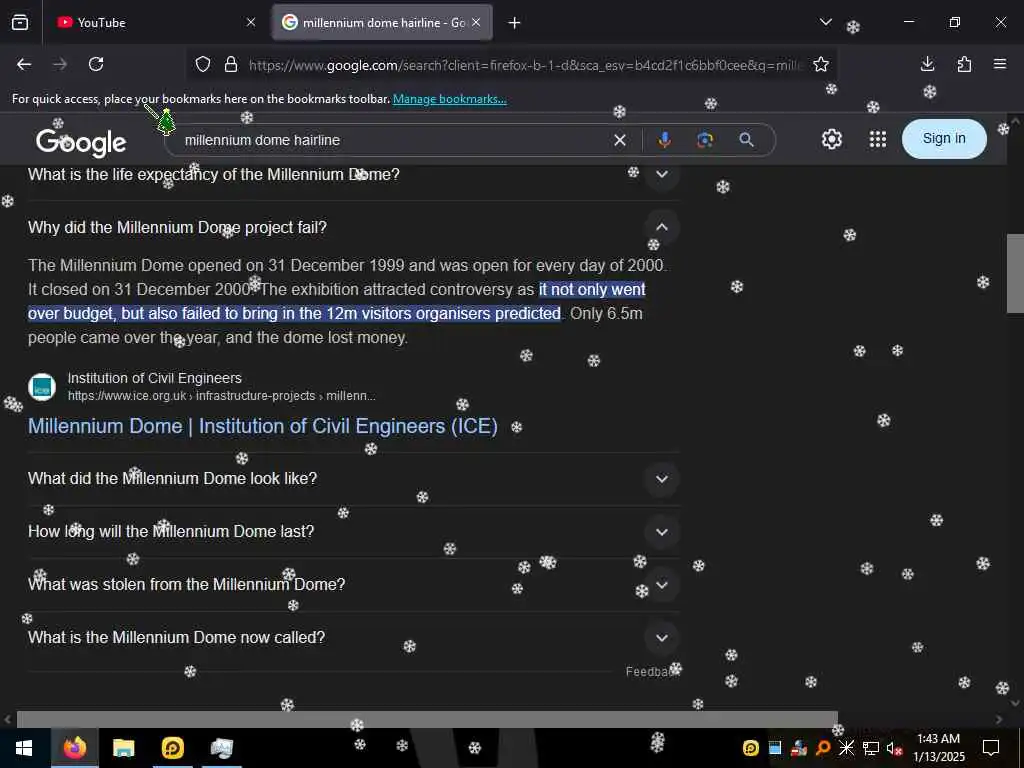
Task: Open the yellow circular app on taskbar
Action: pos(172,748)
